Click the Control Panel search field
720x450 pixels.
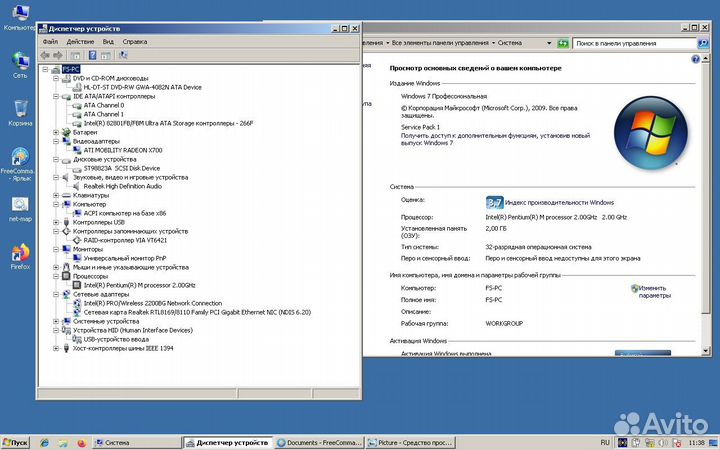pyautogui.click(x=640, y=43)
